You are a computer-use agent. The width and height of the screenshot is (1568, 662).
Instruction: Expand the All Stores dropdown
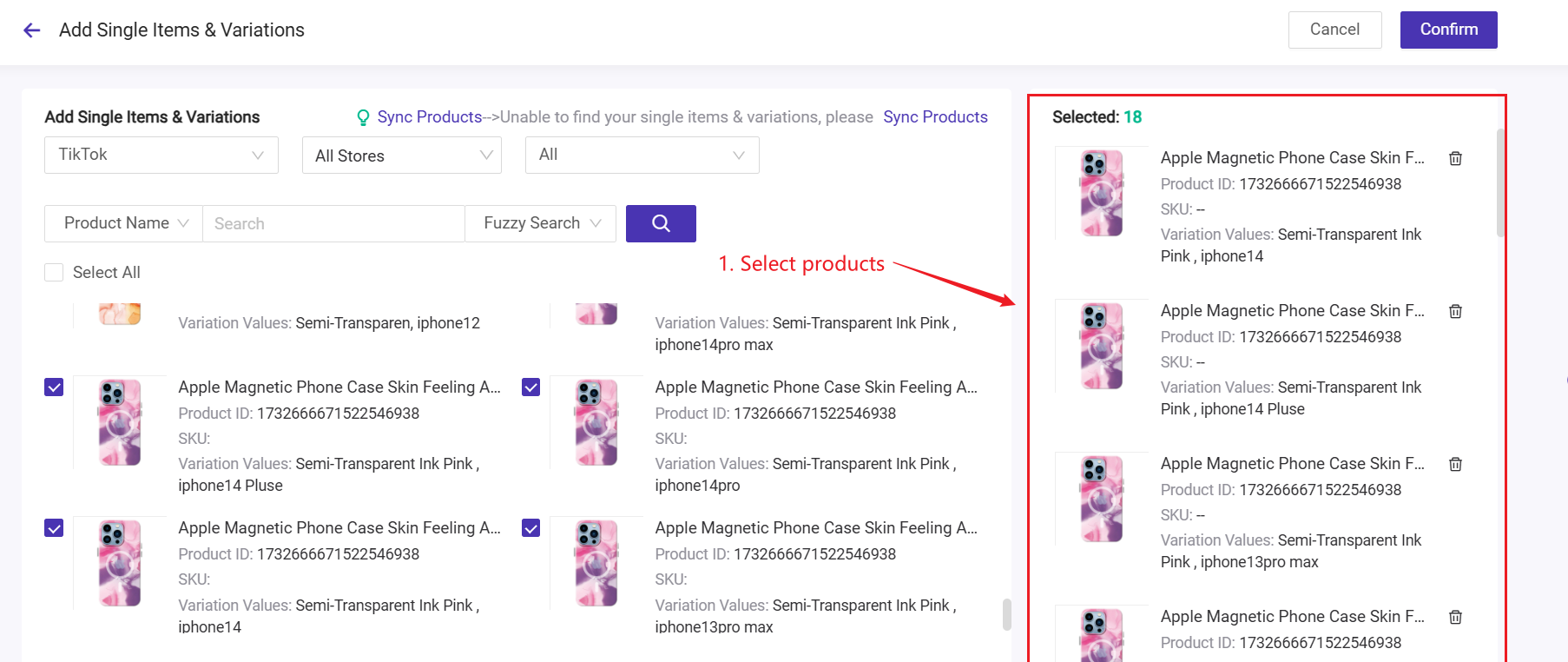click(x=401, y=156)
